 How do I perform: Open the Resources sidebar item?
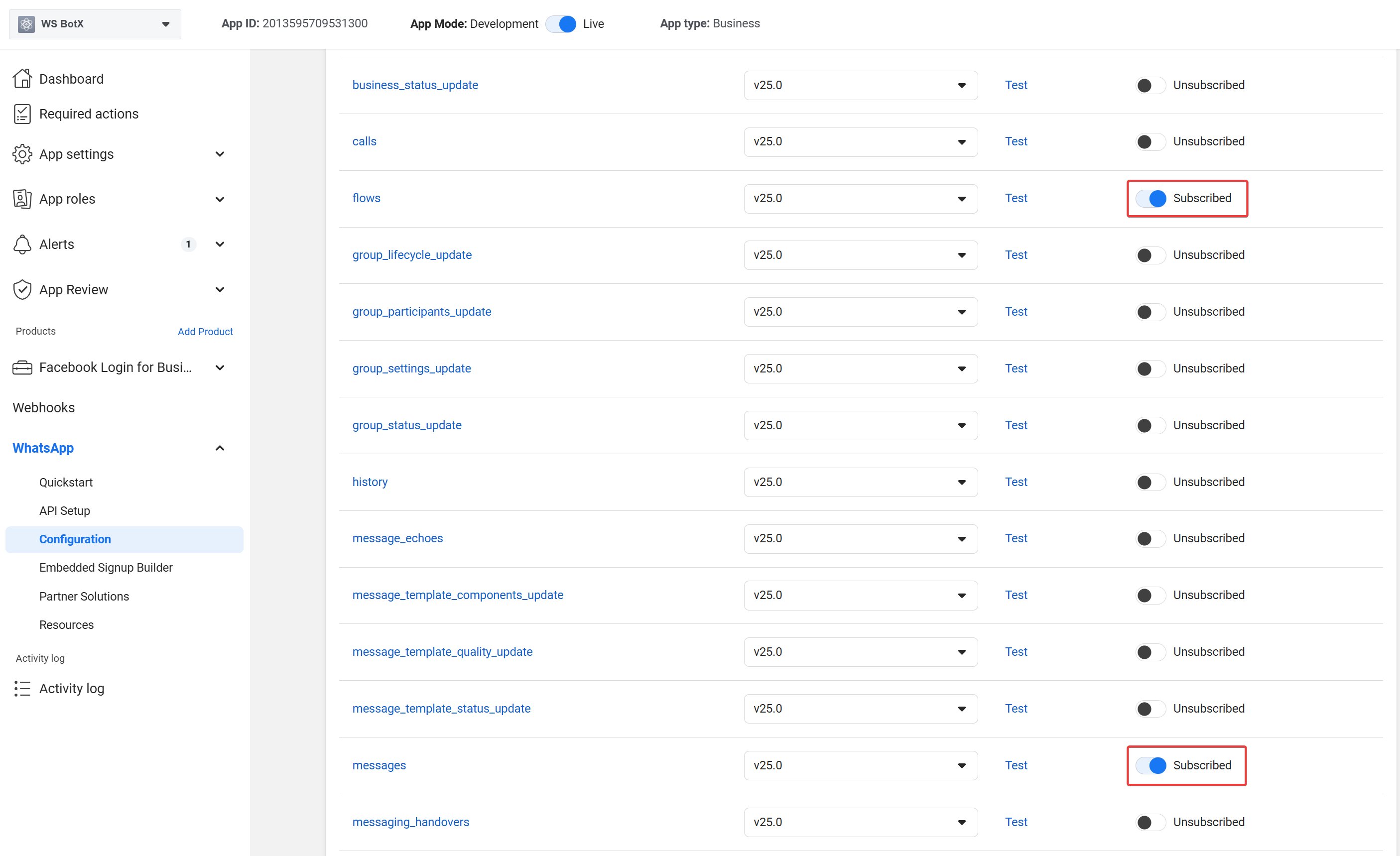coord(66,625)
